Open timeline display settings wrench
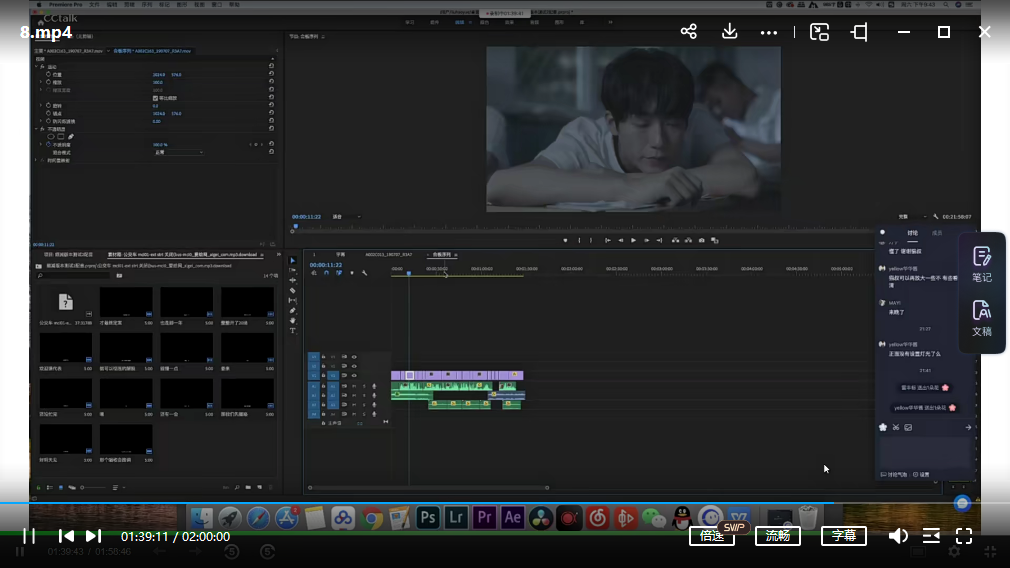 pyautogui.click(x=365, y=272)
